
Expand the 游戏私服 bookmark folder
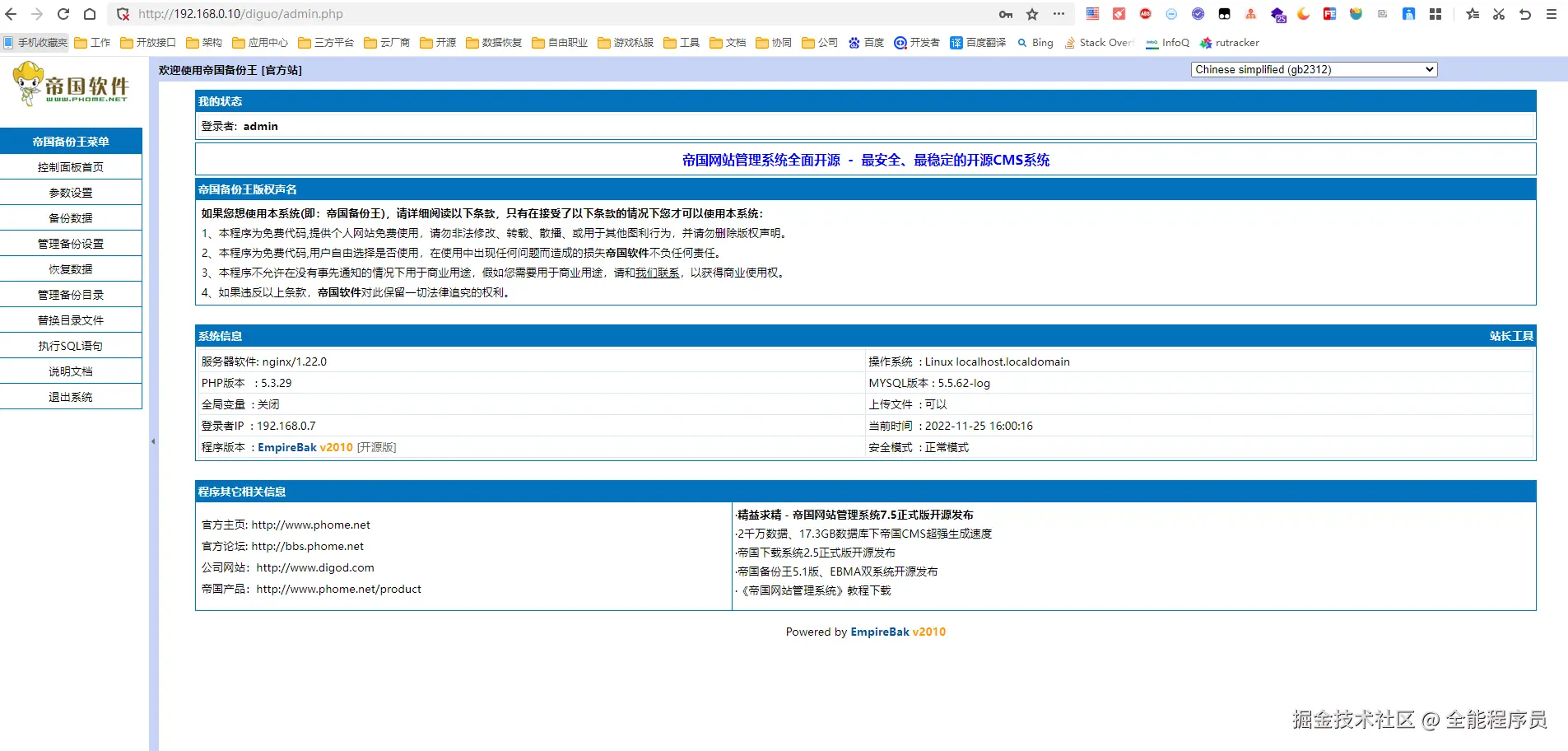pos(626,43)
